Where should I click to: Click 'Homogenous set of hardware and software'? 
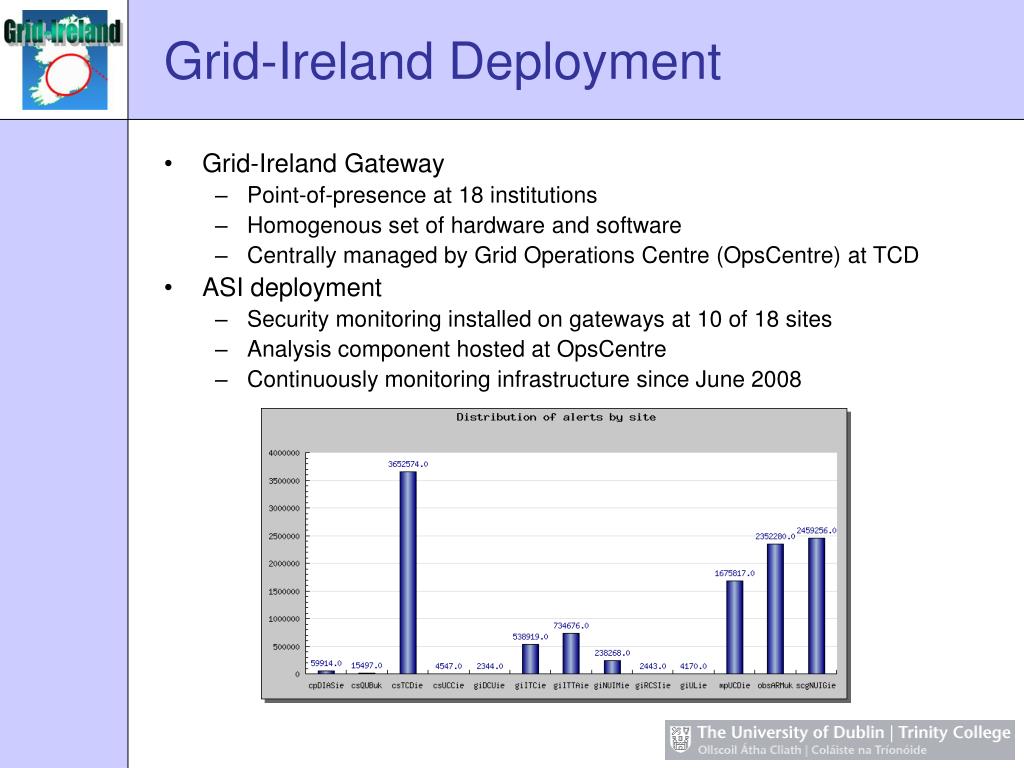point(464,225)
